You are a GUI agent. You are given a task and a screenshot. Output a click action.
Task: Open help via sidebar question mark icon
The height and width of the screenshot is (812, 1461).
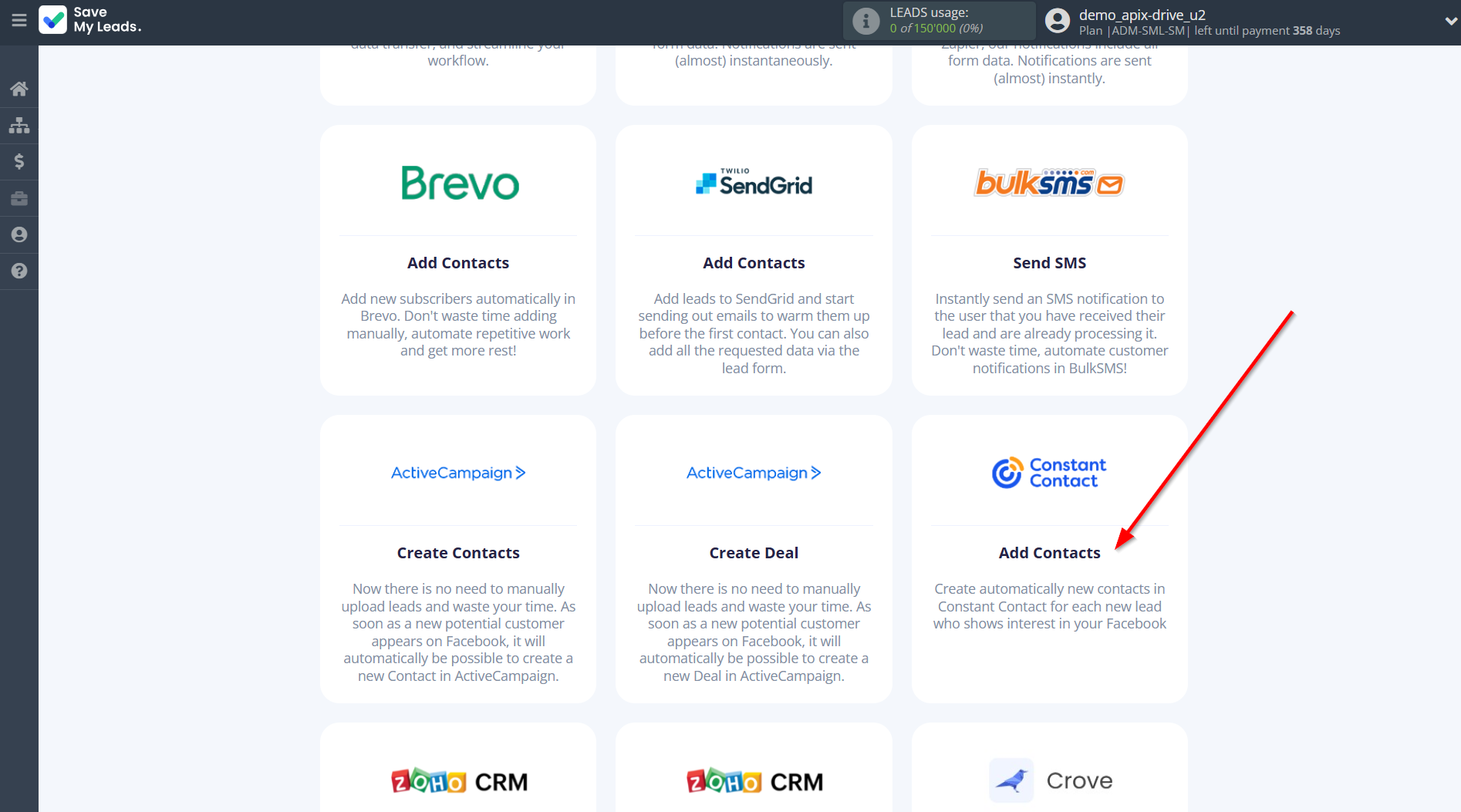tap(19, 271)
